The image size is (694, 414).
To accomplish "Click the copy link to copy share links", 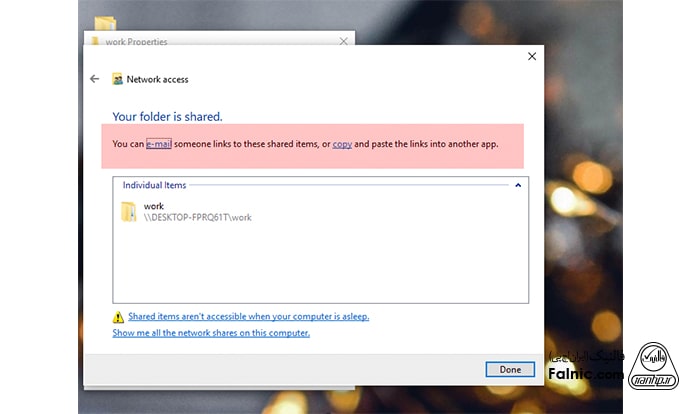I will pos(342,144).
